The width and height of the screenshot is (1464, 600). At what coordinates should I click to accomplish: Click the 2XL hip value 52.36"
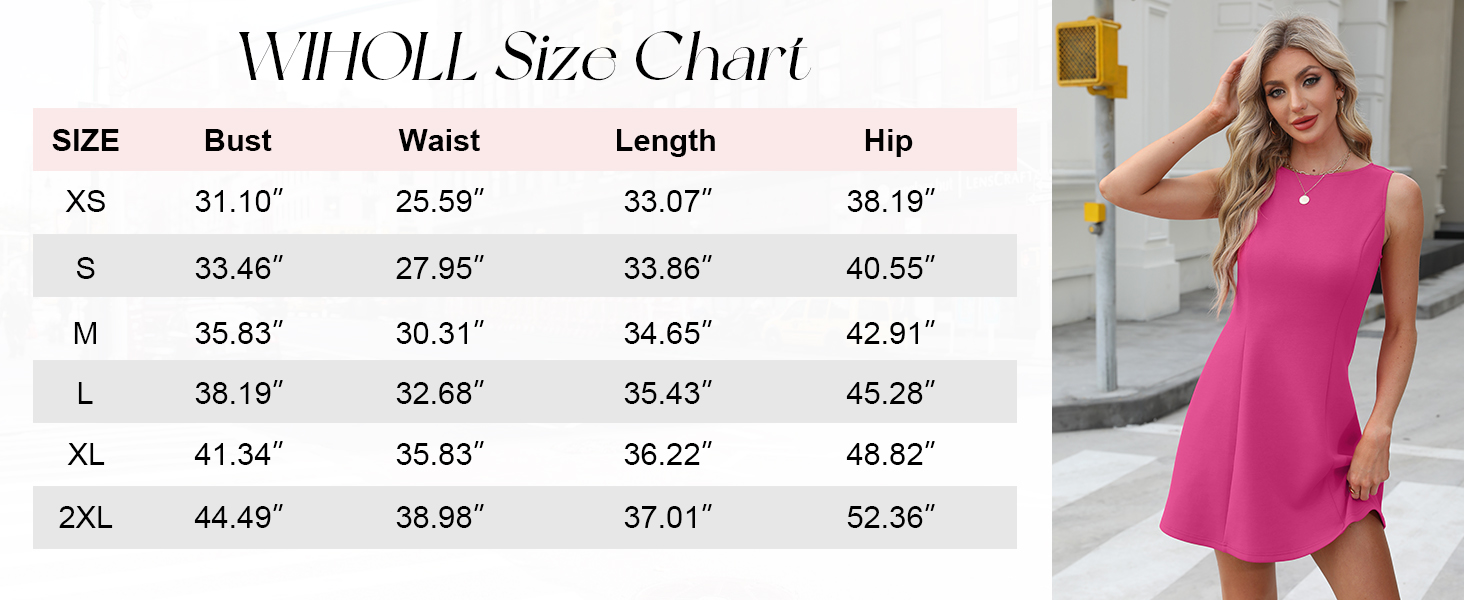[x=891, y=518]
